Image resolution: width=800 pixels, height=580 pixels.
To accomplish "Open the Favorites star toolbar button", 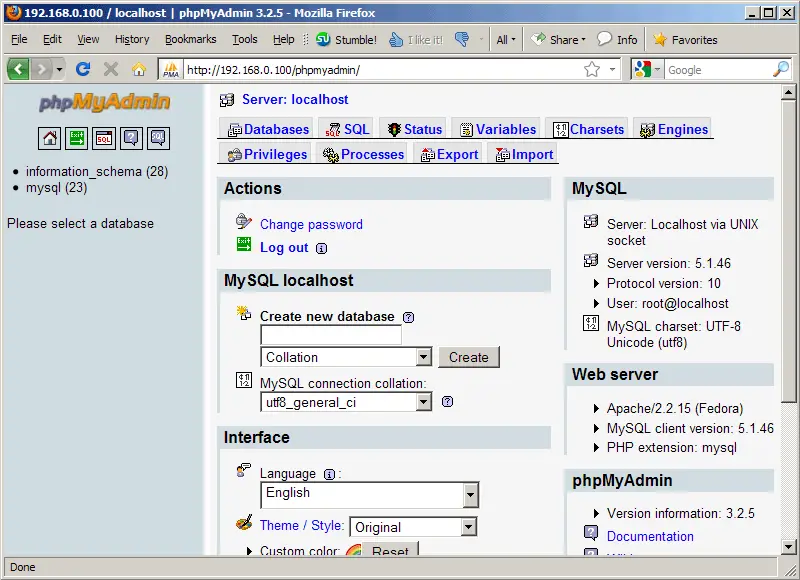I will [685, 39].
